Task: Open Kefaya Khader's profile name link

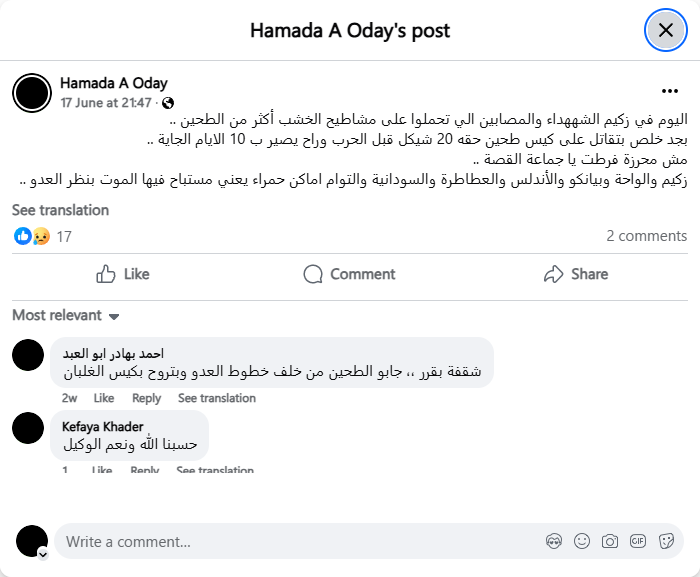Action: tap(102, 426)
